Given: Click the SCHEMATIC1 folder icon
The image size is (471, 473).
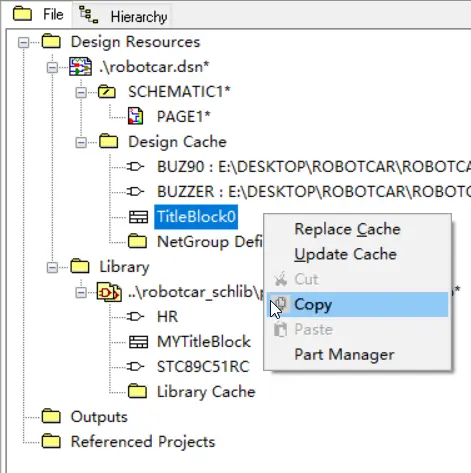Looking at the screenshot, I should point(107,92).
